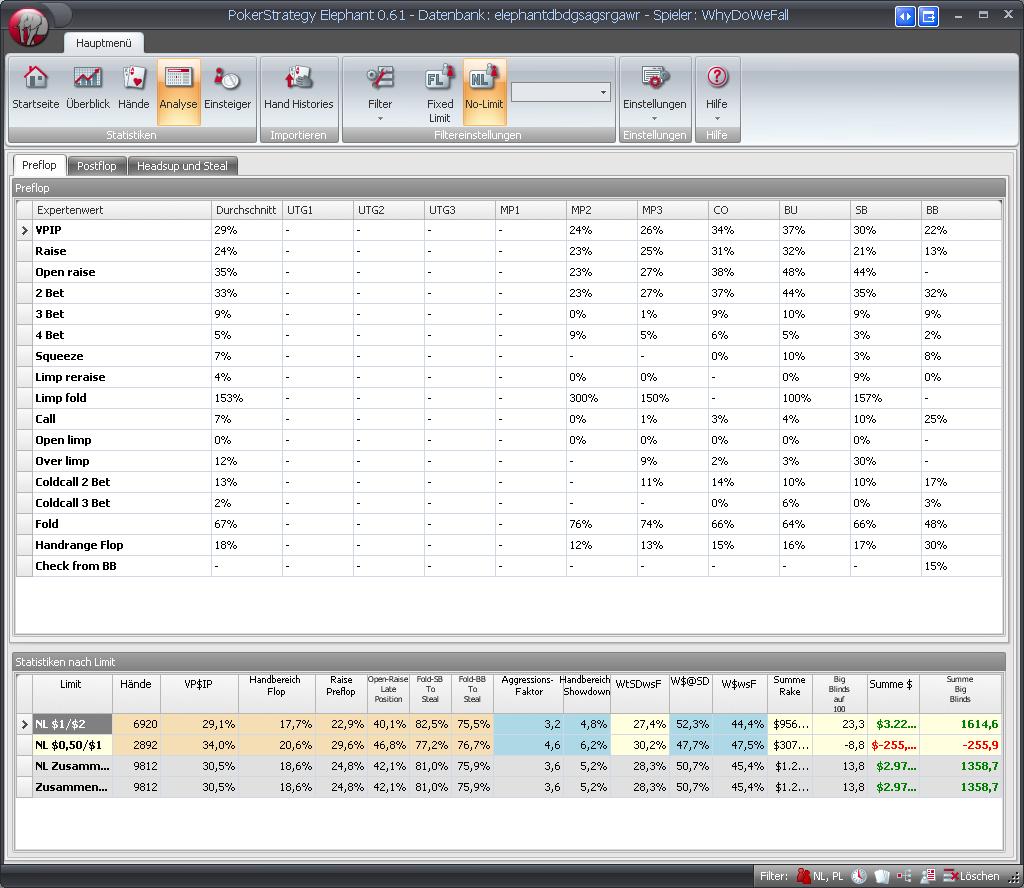Toggle the Fixed Limit filter
Screen dimensions: 1024x888
click(440, 93)
